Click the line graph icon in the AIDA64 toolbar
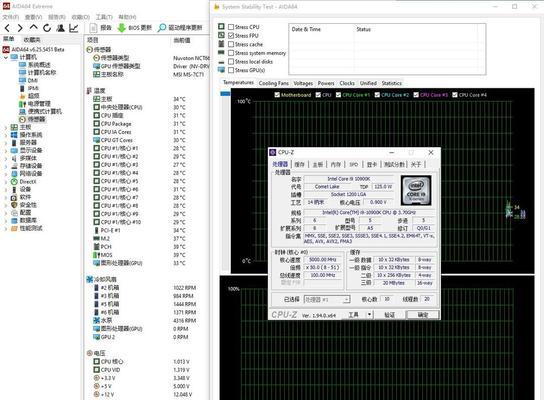 coord(74,28)
